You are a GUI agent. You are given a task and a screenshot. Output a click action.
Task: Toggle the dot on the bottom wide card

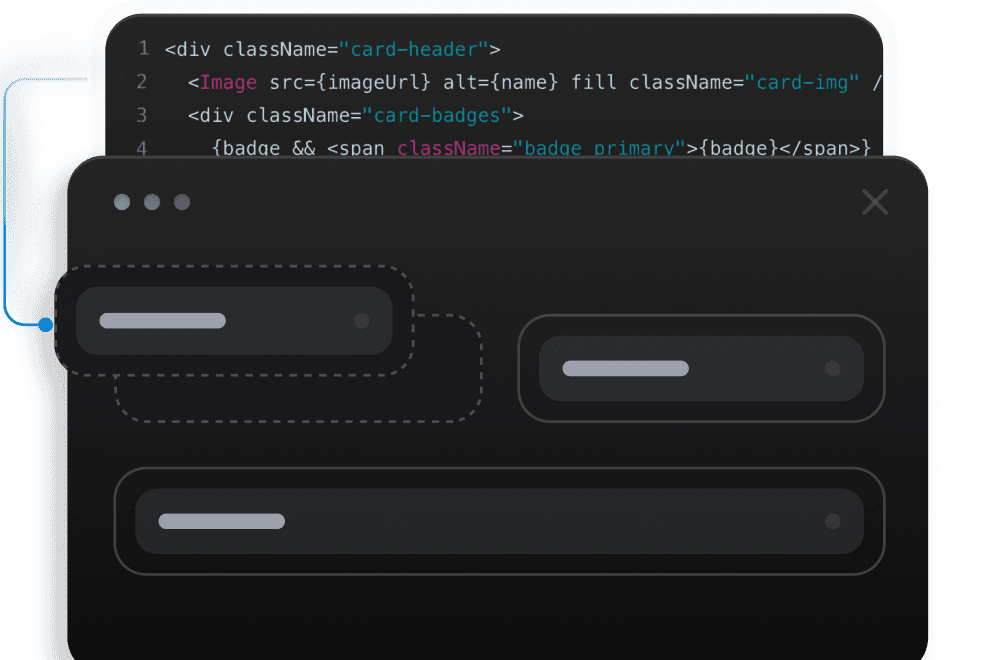pos(832,522)
